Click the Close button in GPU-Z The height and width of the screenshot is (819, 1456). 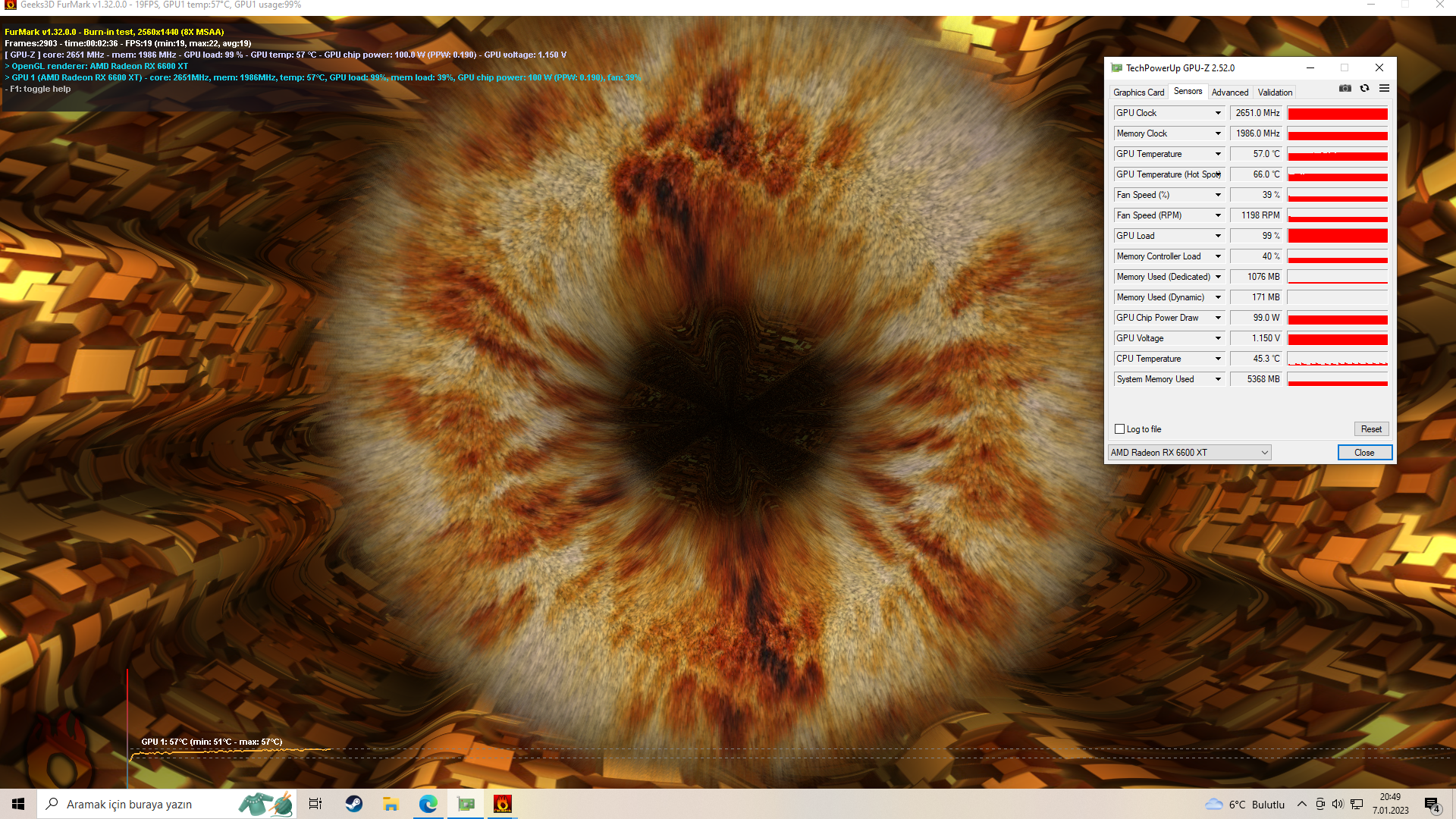point(1364,453)
